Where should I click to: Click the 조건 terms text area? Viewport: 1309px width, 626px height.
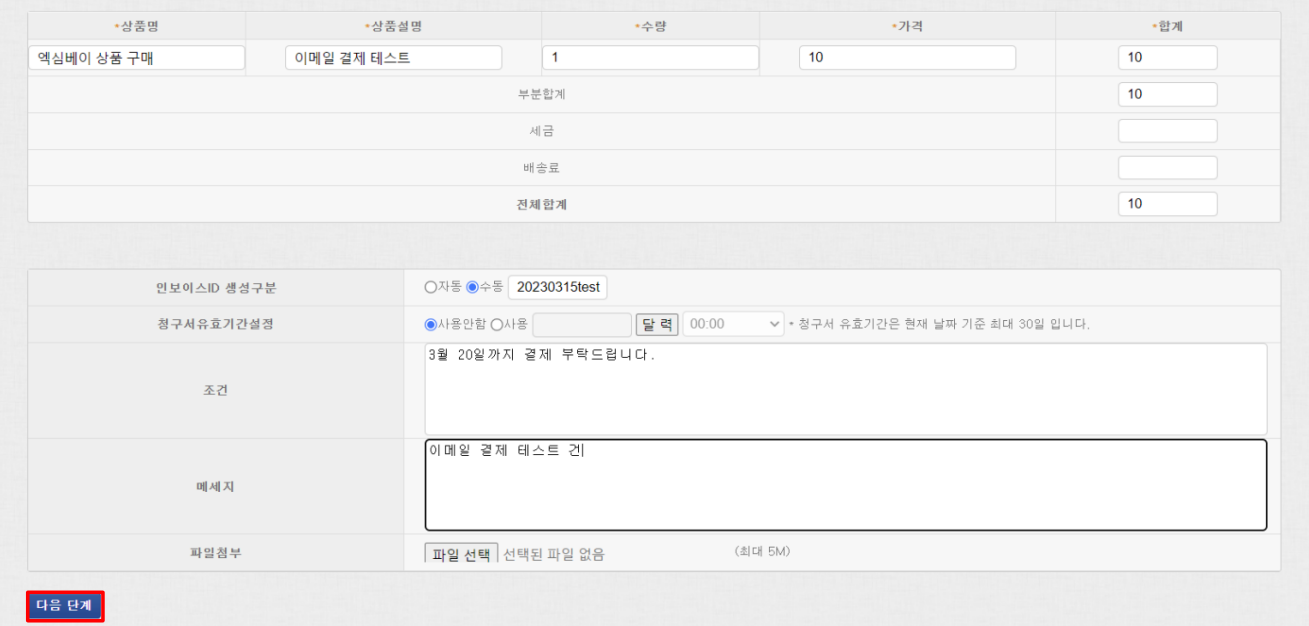pyautogui.click(x=846, y=389)
